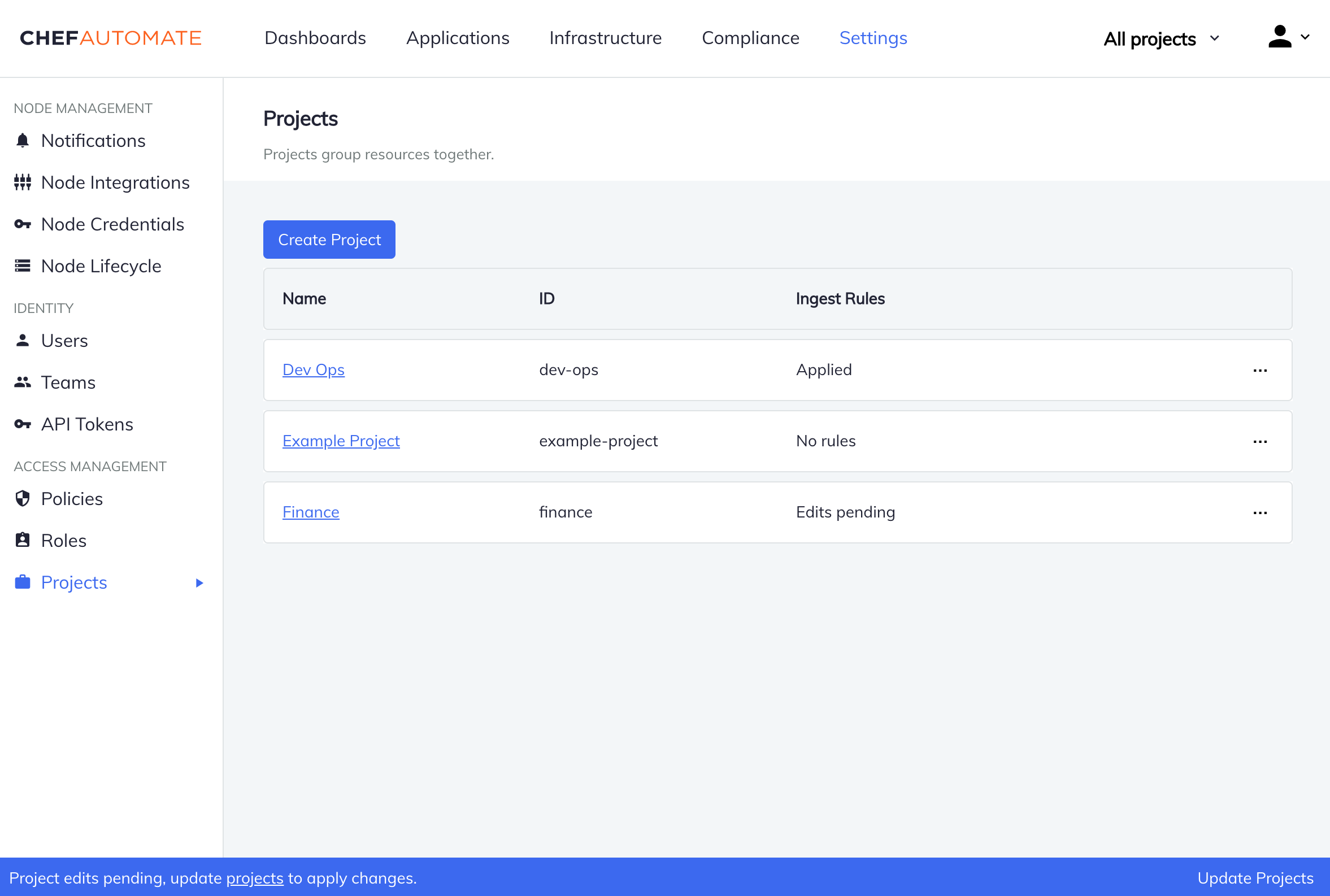Go to the Infrastructure section
Screen dimensions: 1330x896
tap(605, 38)
